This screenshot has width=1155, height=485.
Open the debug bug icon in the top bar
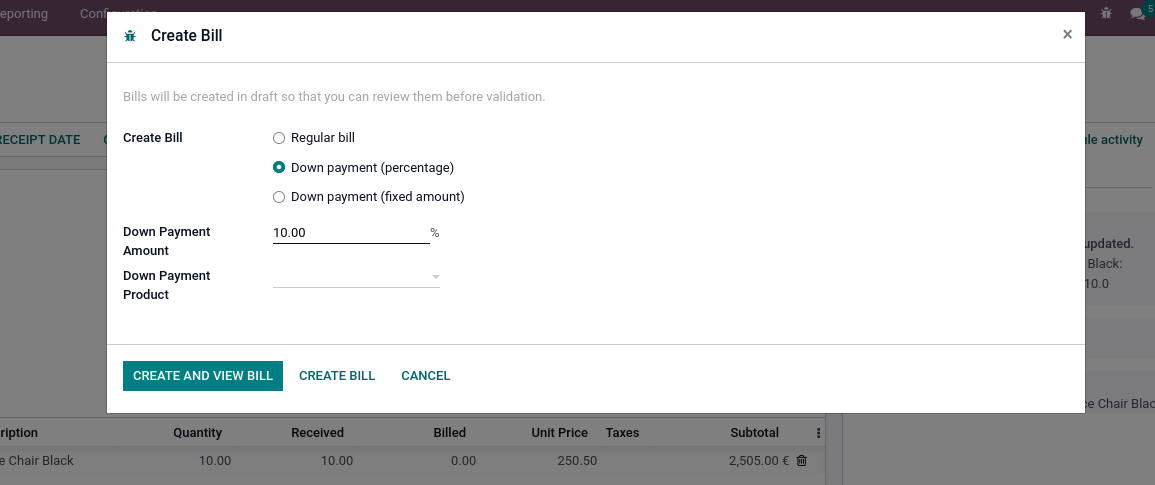1106,13
